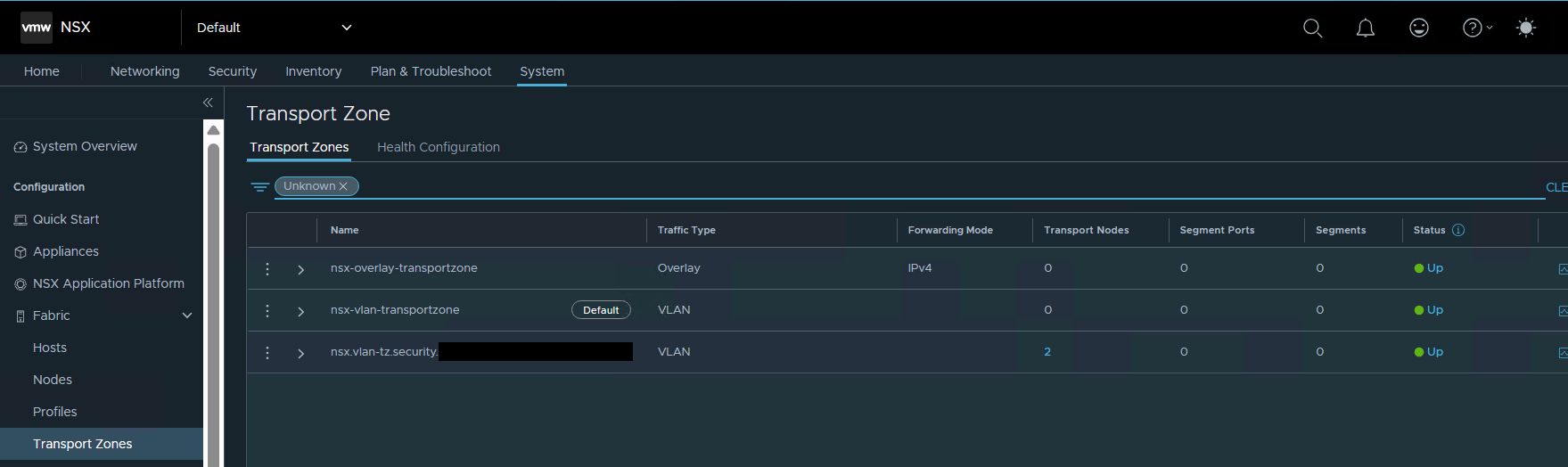Remove the Unknown filter chip
The height and width of the screenshot is (467, 1568).
coord(343,186)
